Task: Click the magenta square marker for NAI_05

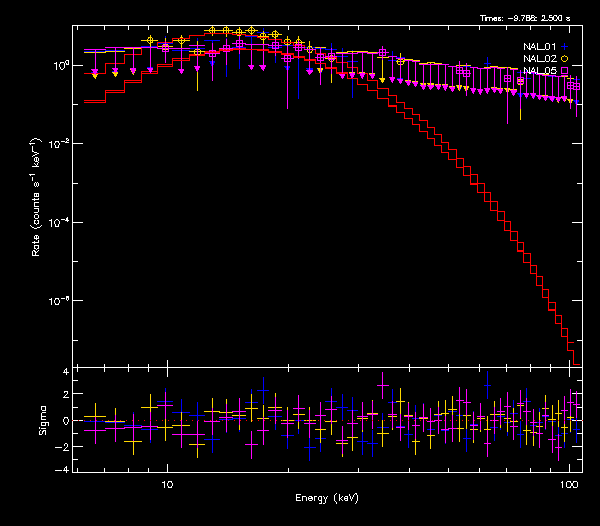Action: (x=564, y=70)
